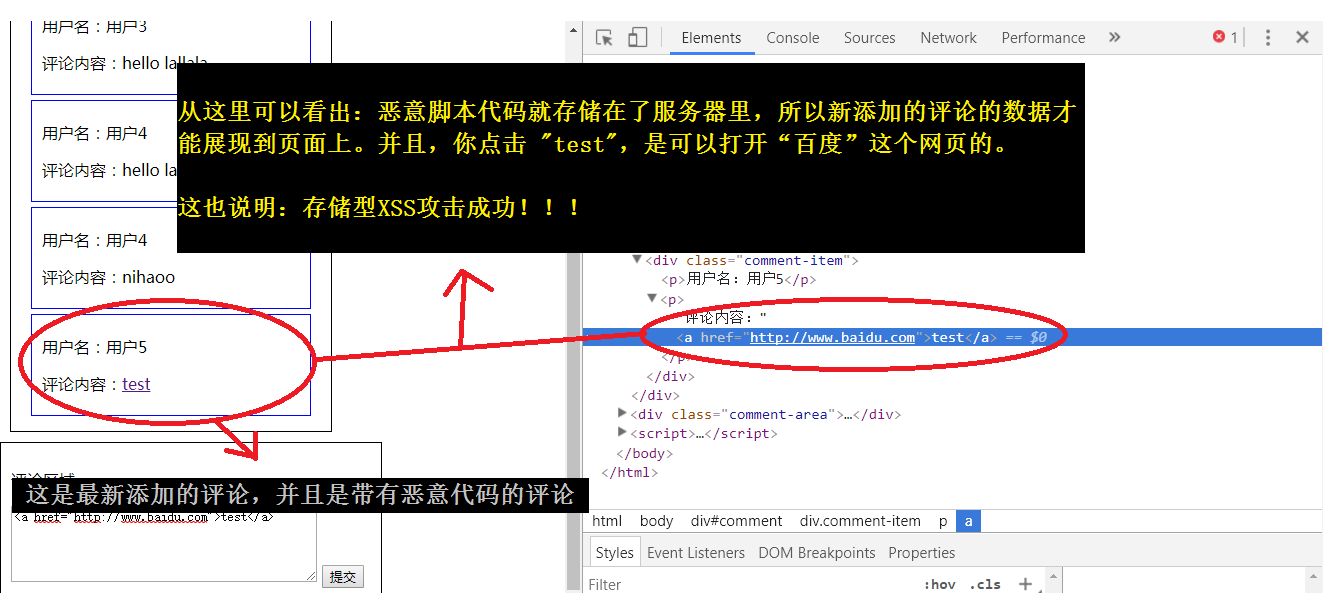Image resolution: width=1323 pixels, height=593 pixels.
Task: Expand the script element node
Action: click(x=623, y=433)
